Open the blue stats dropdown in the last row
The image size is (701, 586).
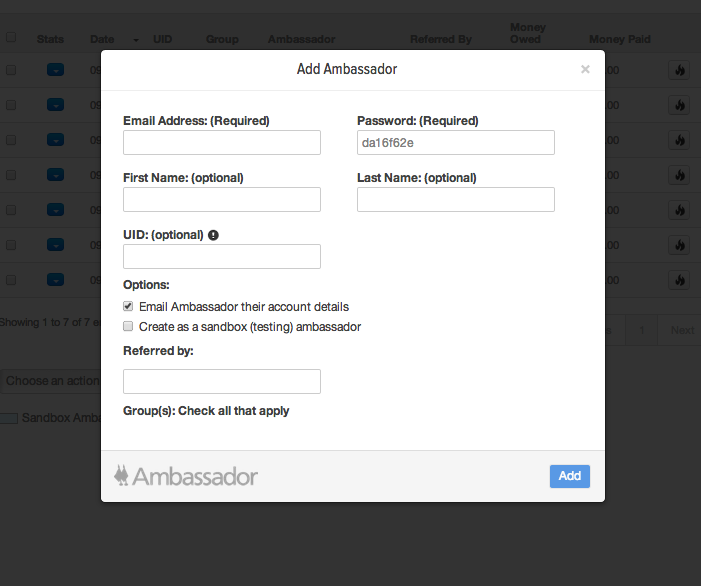[x=55, y=280]
